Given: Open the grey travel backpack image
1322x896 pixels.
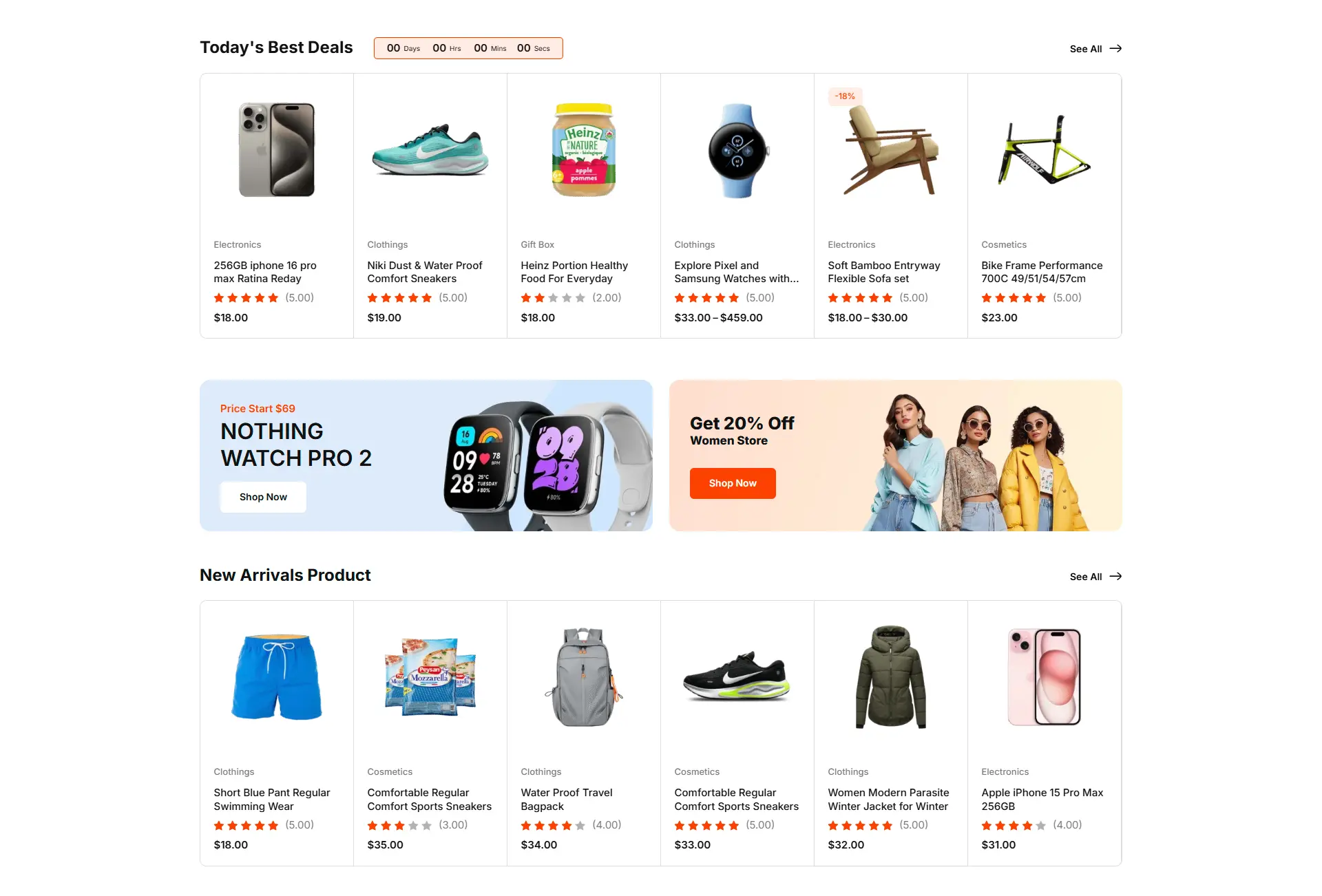Looking at the screenshot, I should pyautogui.click(x=584, y=677).
